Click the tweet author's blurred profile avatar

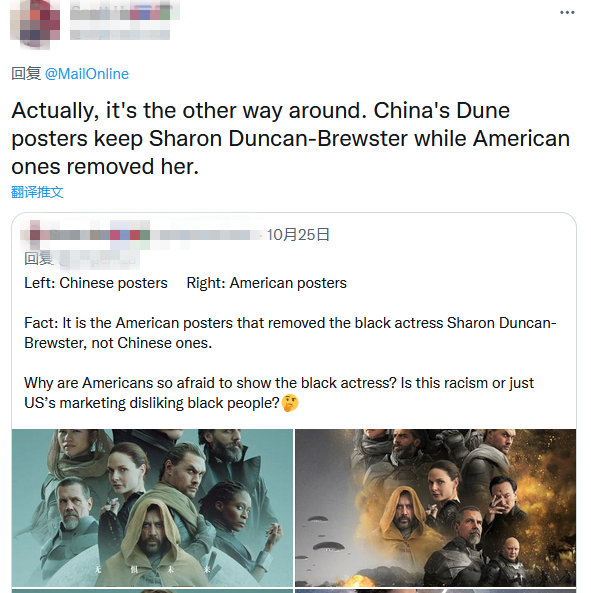[35, 24]
